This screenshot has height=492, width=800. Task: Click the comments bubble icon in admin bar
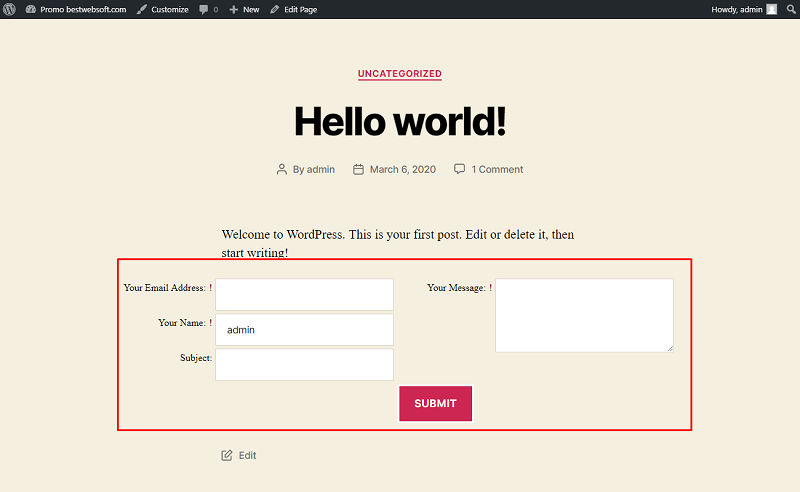click(x=204, y=9)
